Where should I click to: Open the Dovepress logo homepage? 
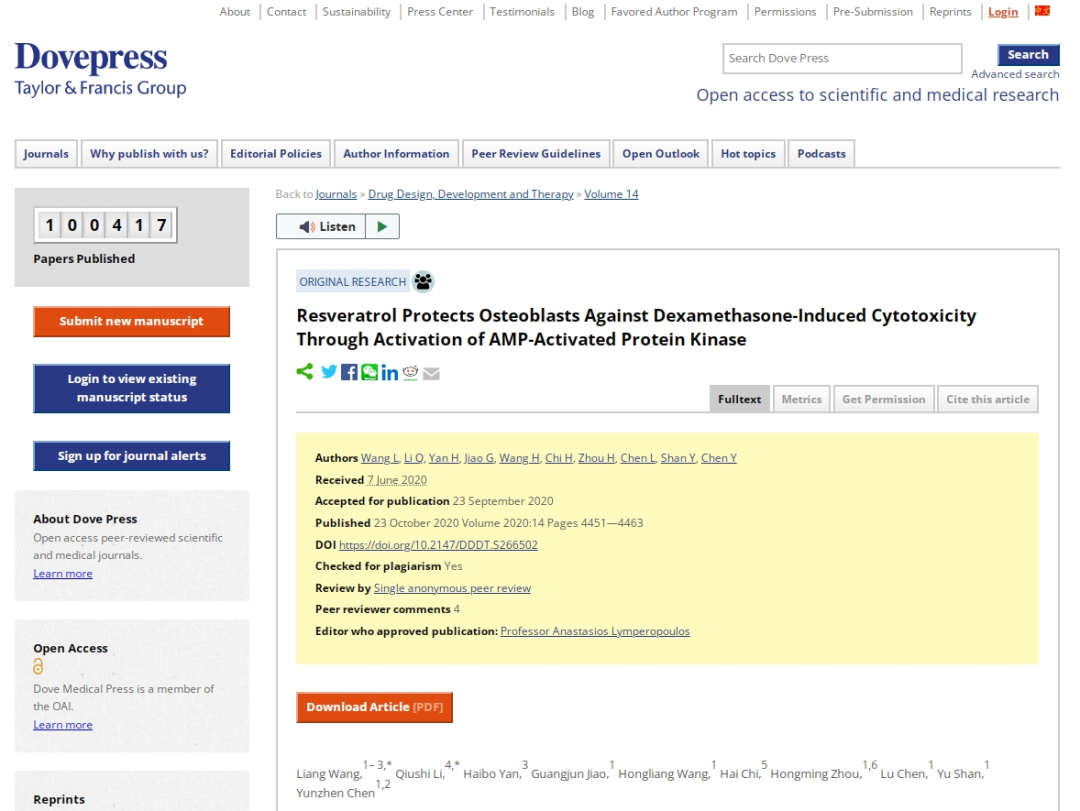click(100, 69)
